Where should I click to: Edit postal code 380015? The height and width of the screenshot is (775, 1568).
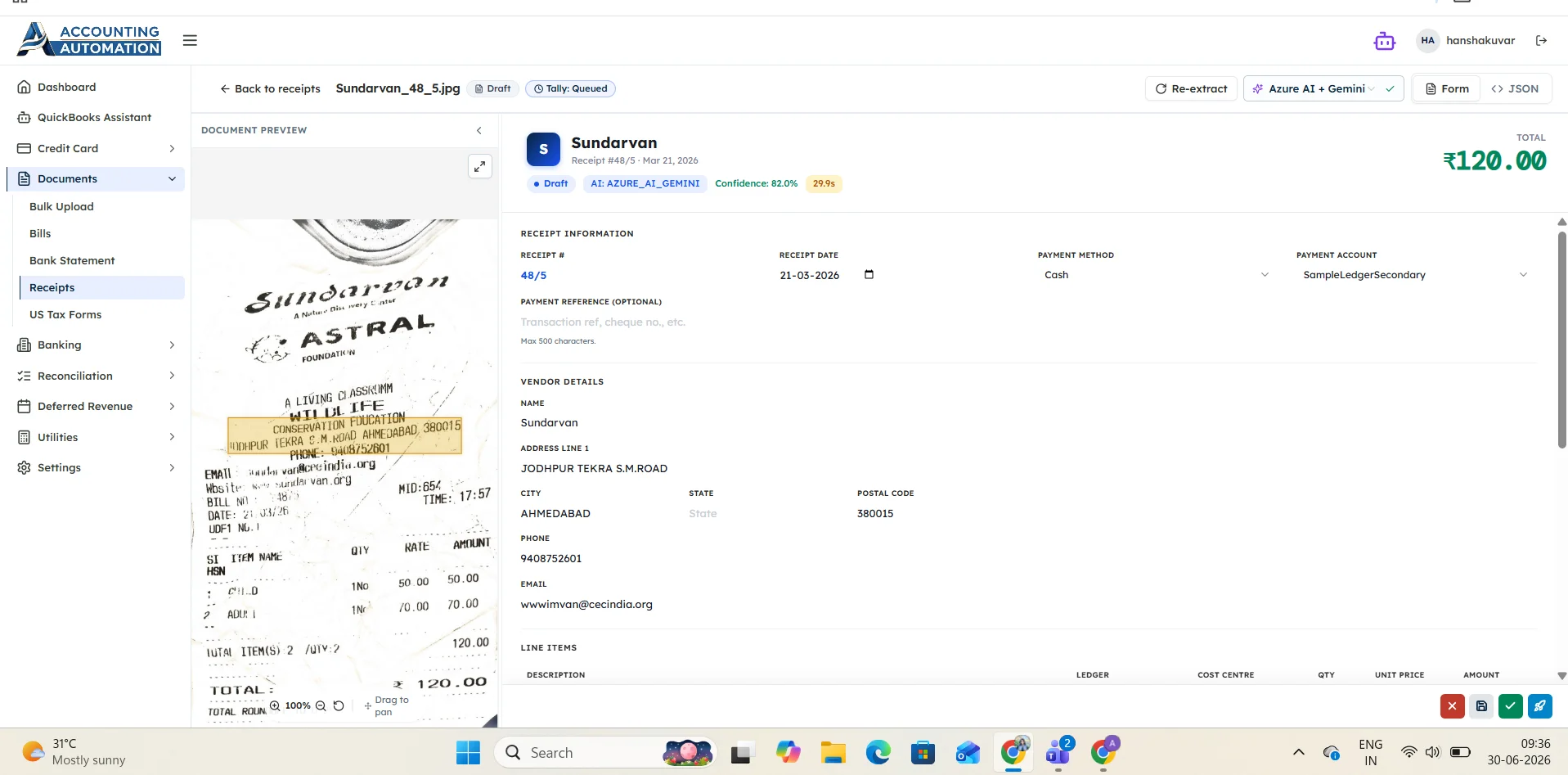coord(936,514)
